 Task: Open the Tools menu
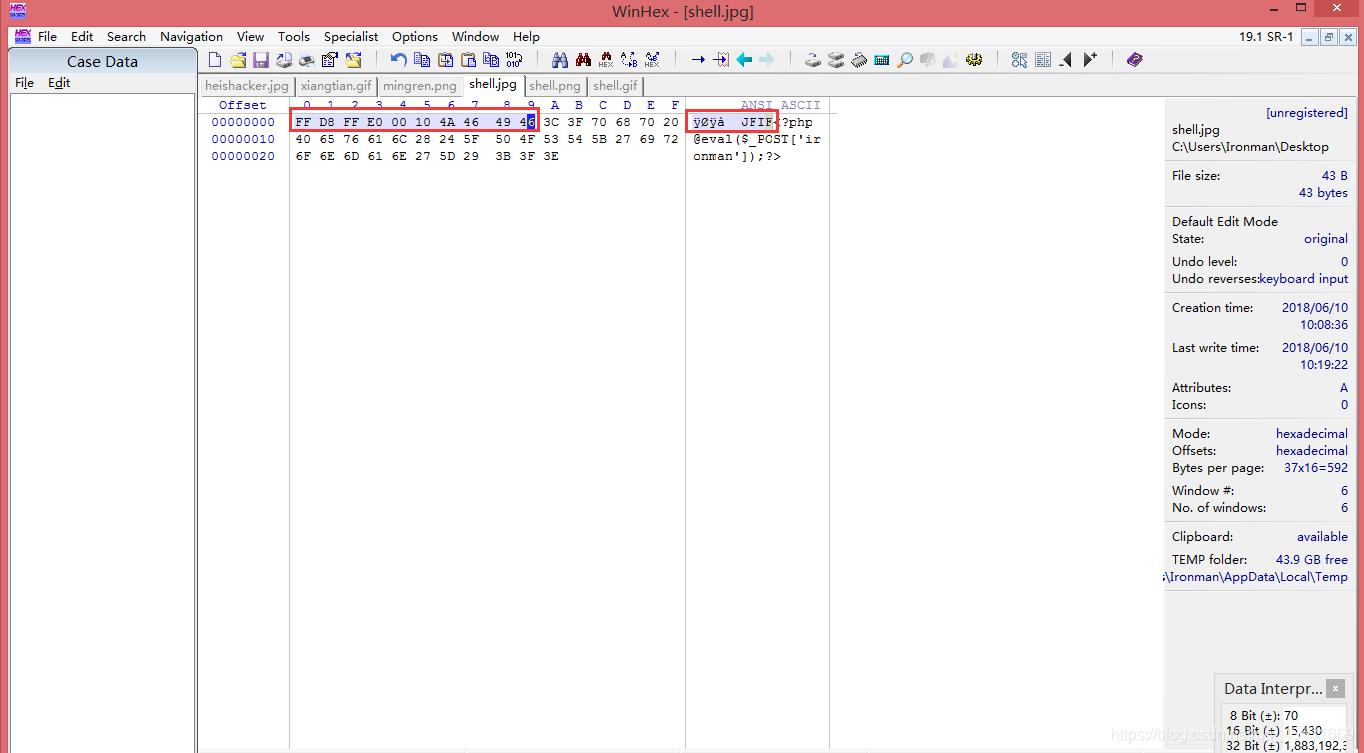pos(294,36)
